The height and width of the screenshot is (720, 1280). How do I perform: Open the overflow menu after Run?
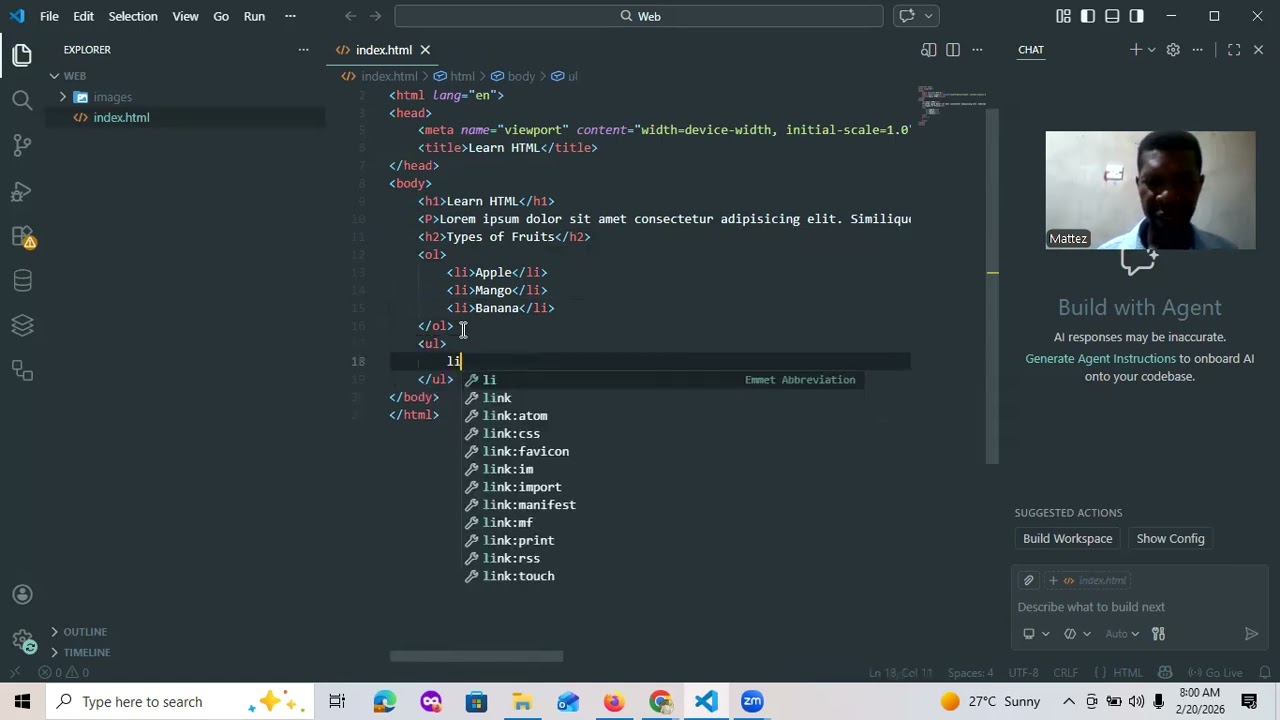tap(290, 16)
